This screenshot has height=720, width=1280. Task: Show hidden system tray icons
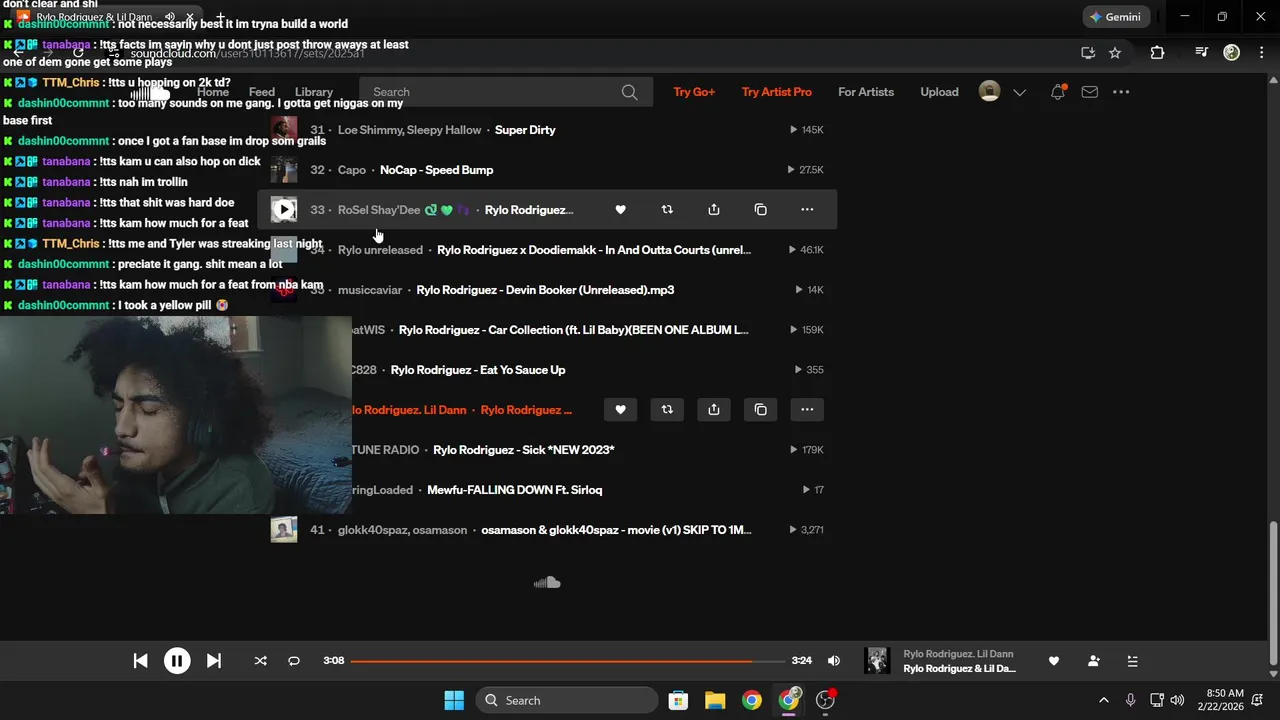[x=1103, y=700]
